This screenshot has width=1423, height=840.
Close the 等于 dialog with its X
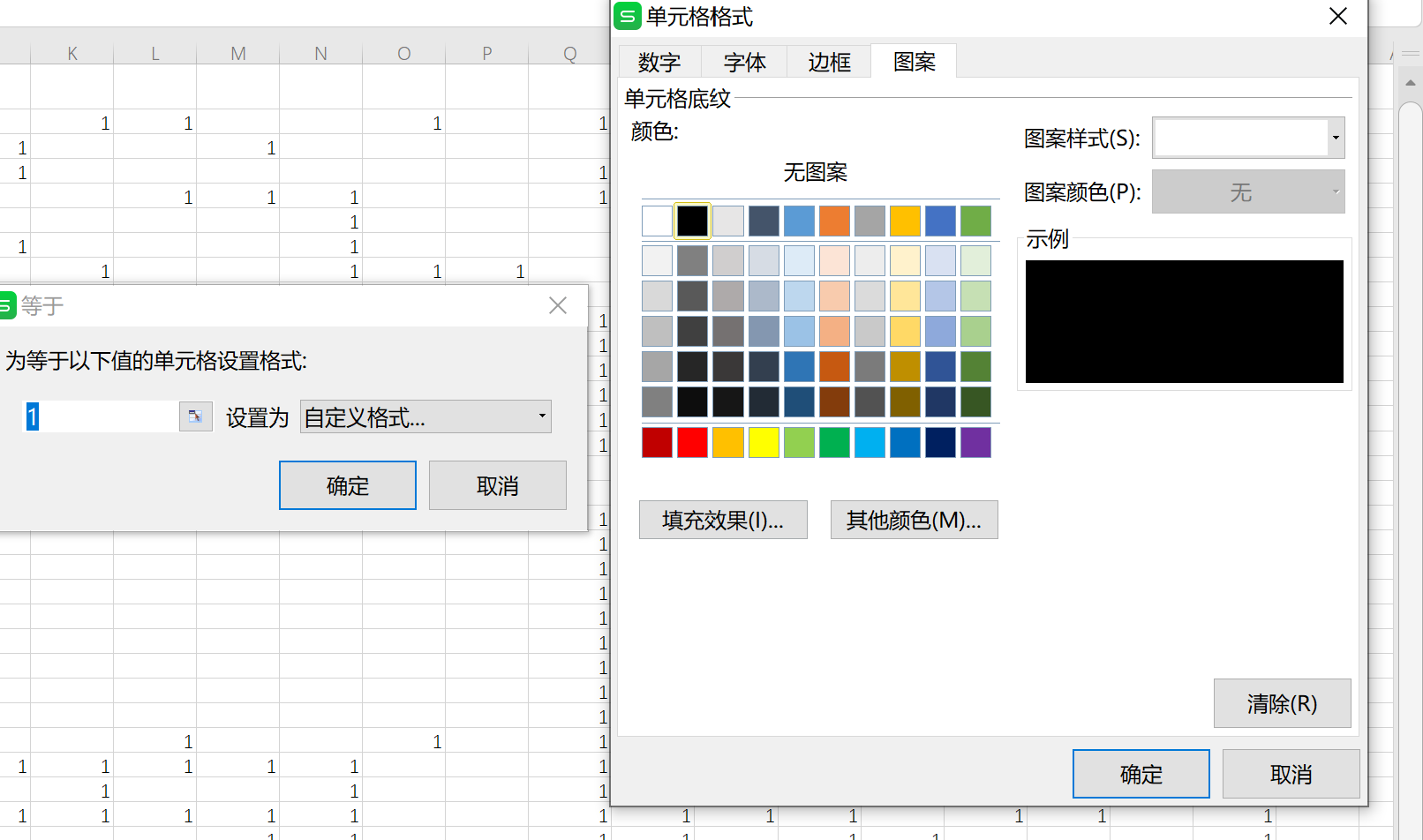tap(558, 305)
